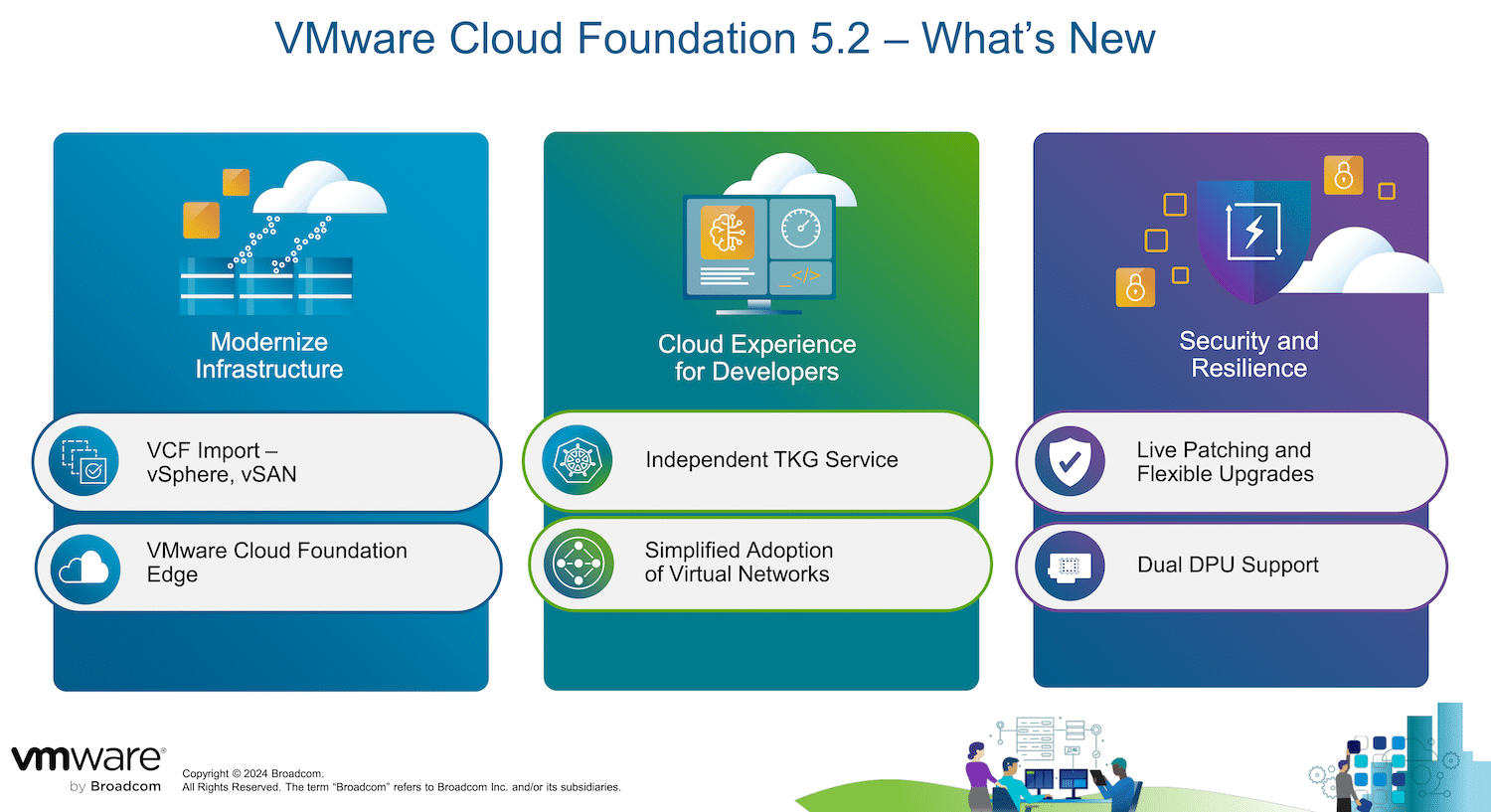Image resolution: width=1491 pixels, height=812 pixels.
Task: Click the Kubernetes wheel icon beside Independent TKG Service
Action: [x=578, y=460]
